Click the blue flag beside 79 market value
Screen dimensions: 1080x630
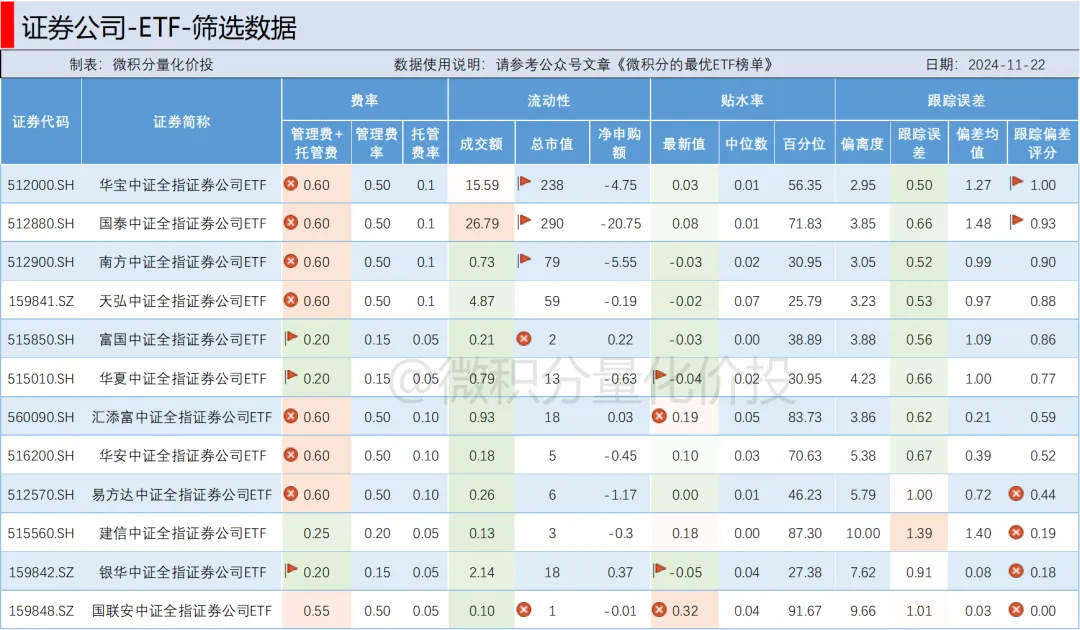[524, 261]
